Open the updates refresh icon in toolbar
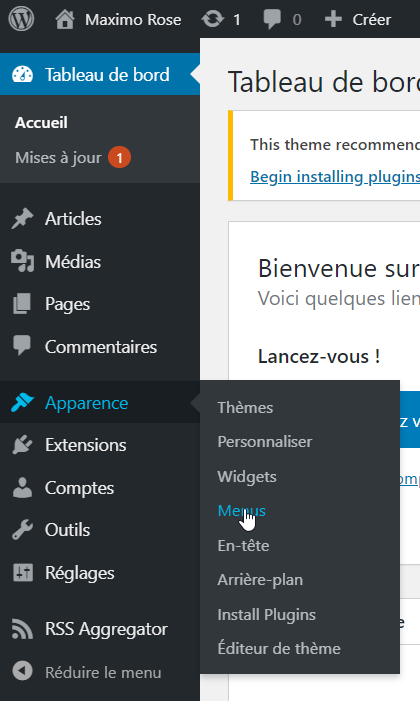This screenshot has width=420, height=701. point(212,19)
